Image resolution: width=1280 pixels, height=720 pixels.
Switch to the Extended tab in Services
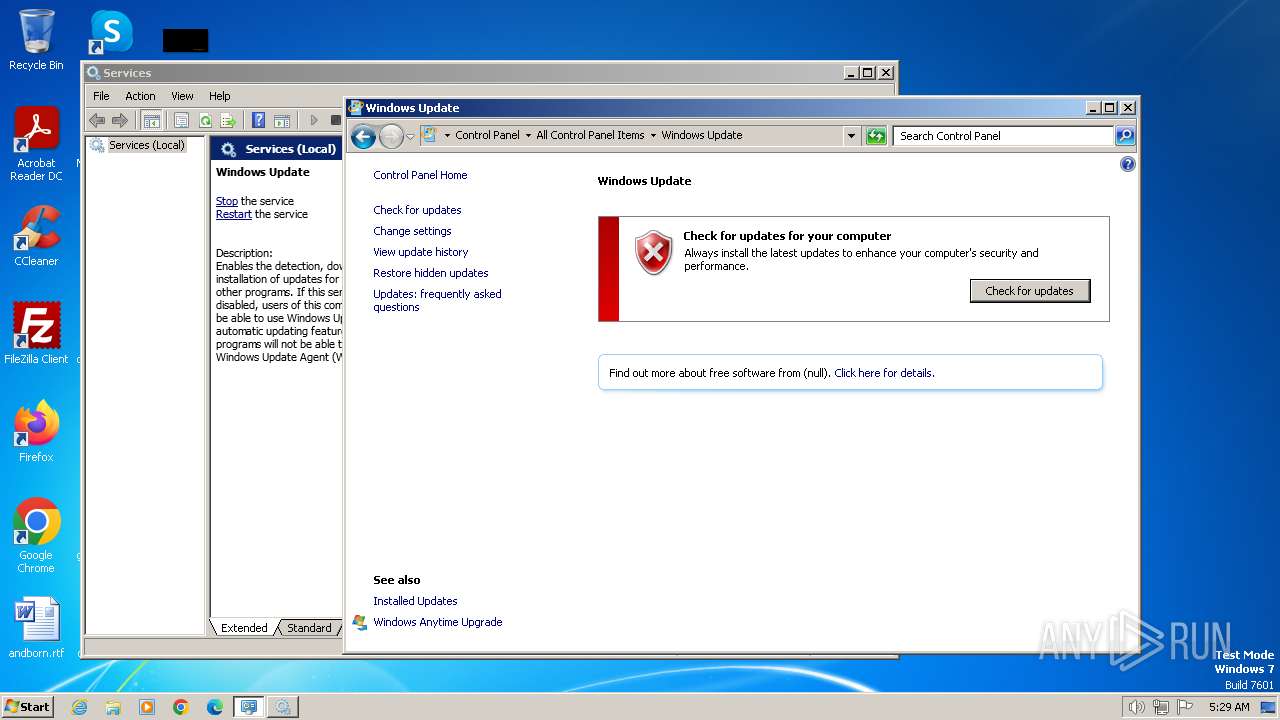click(244, 628)
